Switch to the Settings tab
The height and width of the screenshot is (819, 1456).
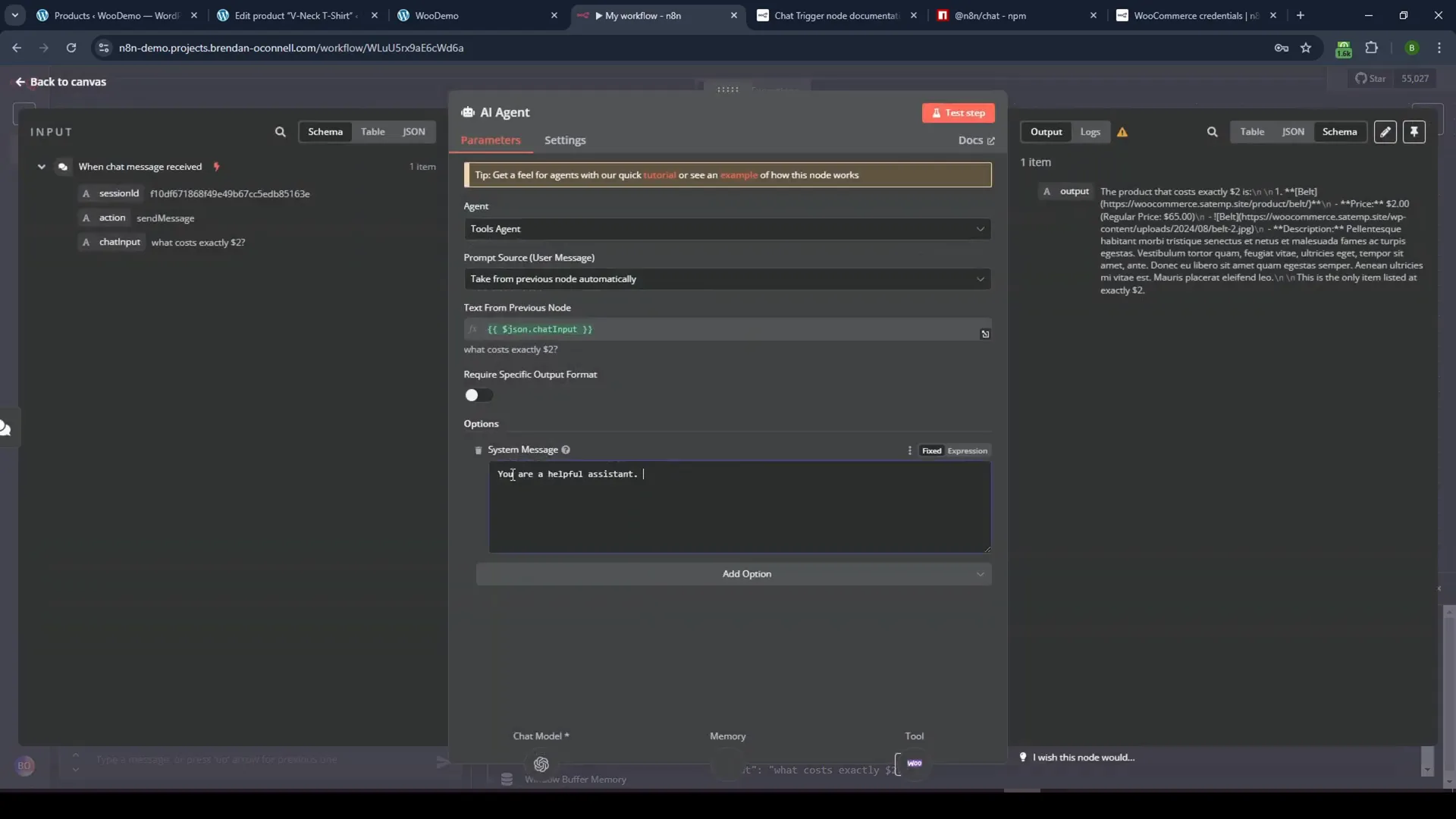tap(565, 140)
